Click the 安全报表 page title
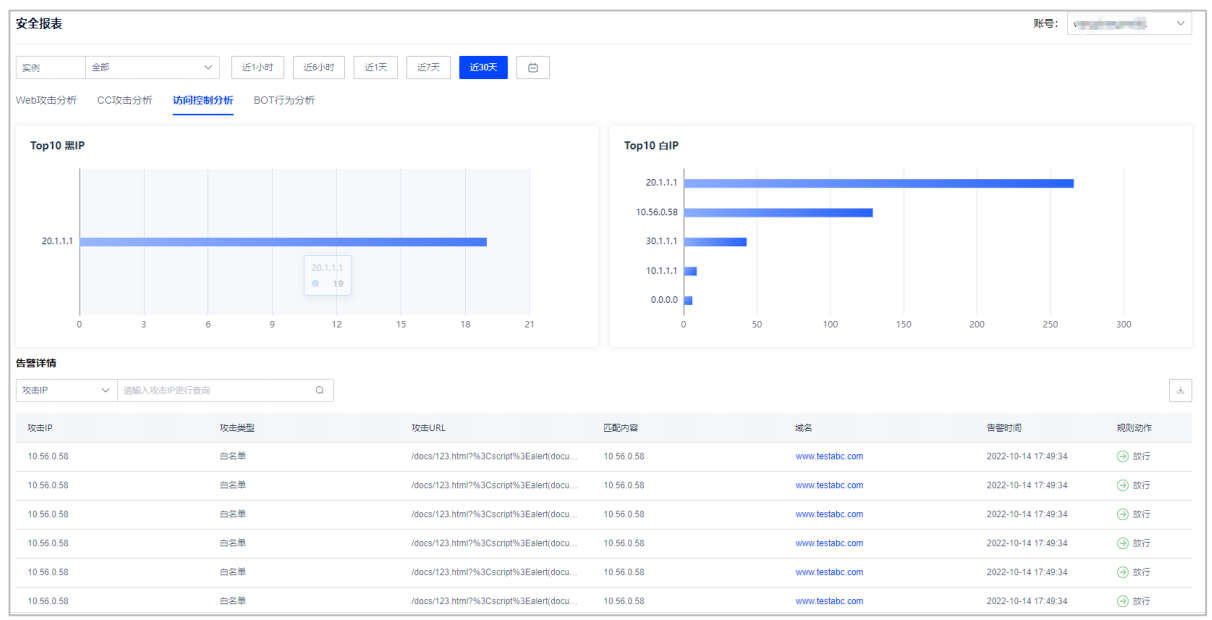Image resolution: width=1212 pixels, height=620 pixels. tap(39, 23)
